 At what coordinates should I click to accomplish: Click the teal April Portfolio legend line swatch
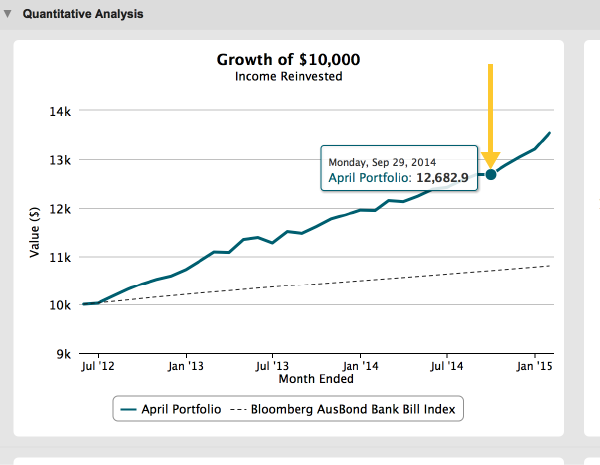tap(128, 409)
